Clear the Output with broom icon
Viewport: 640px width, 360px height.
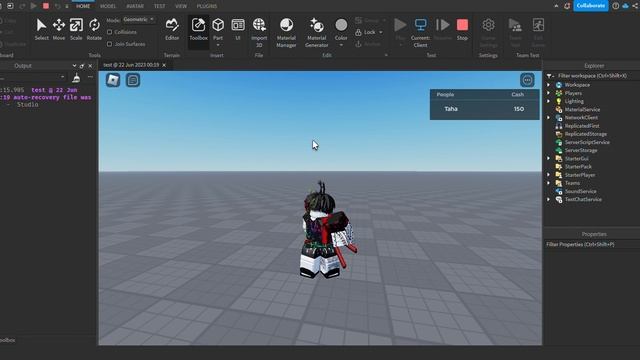click(76, 78)
